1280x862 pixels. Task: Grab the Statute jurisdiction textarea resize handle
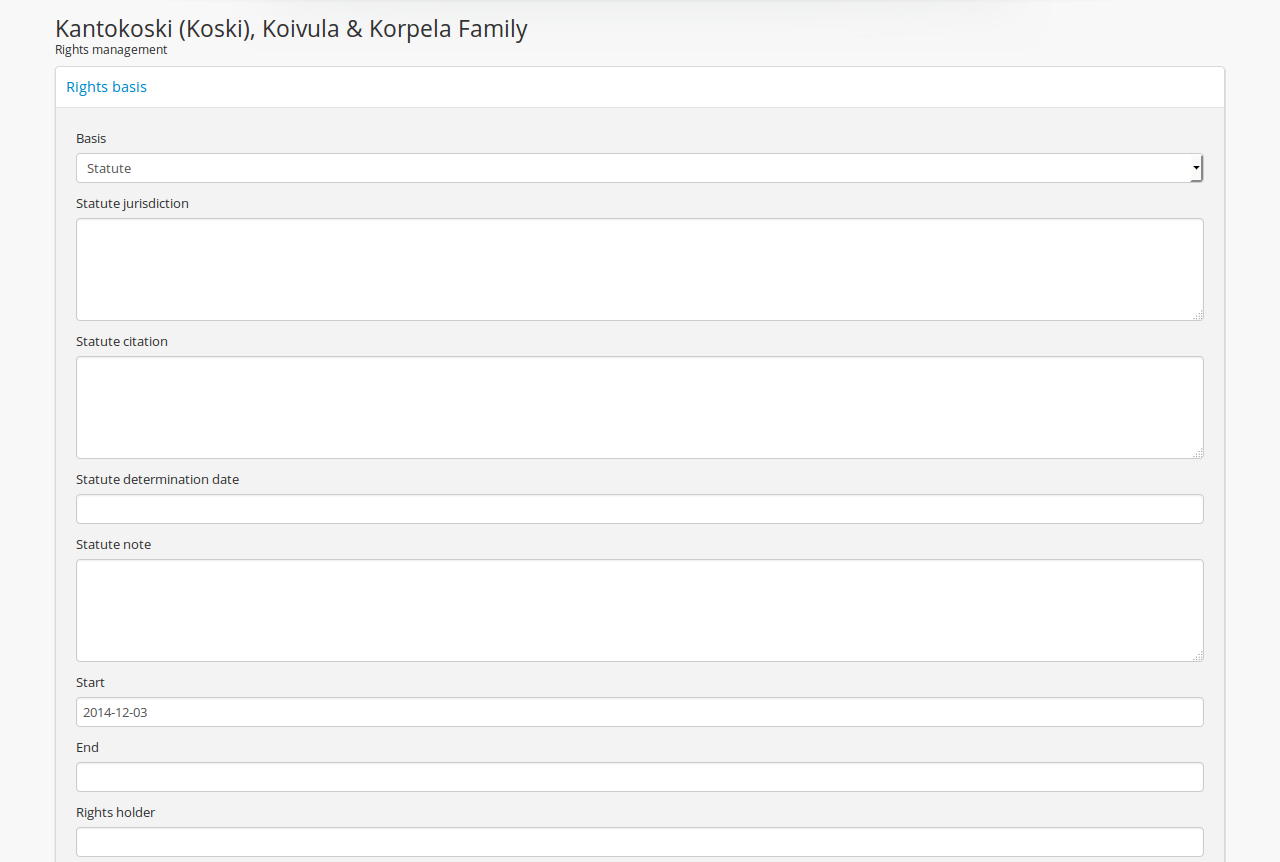(1198, 315)
